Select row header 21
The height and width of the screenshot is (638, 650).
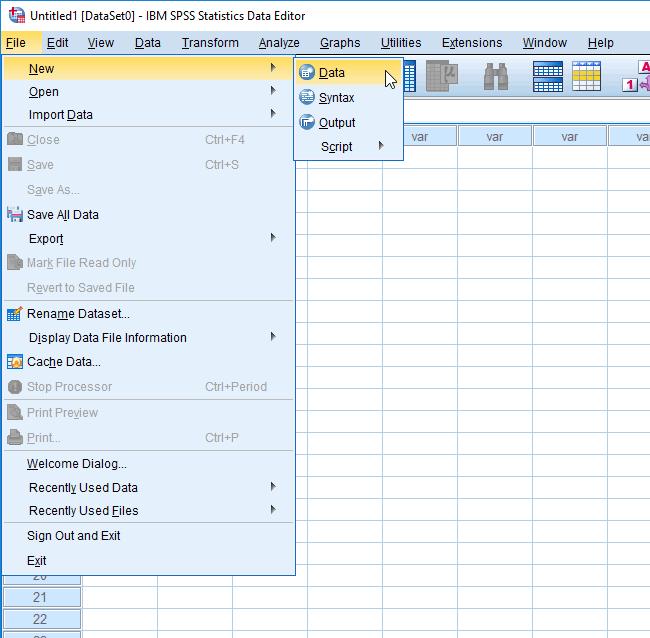[42, 597]
